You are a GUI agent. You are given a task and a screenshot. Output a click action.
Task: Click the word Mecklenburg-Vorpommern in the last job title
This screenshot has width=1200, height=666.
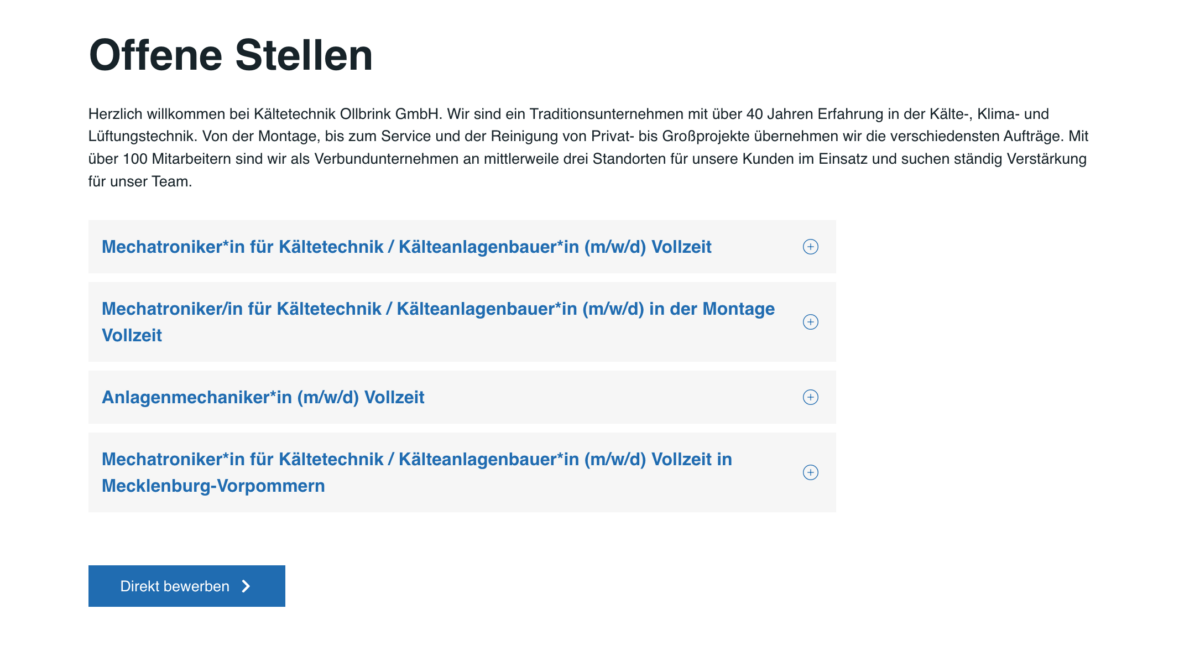click(x=213, y=486)
